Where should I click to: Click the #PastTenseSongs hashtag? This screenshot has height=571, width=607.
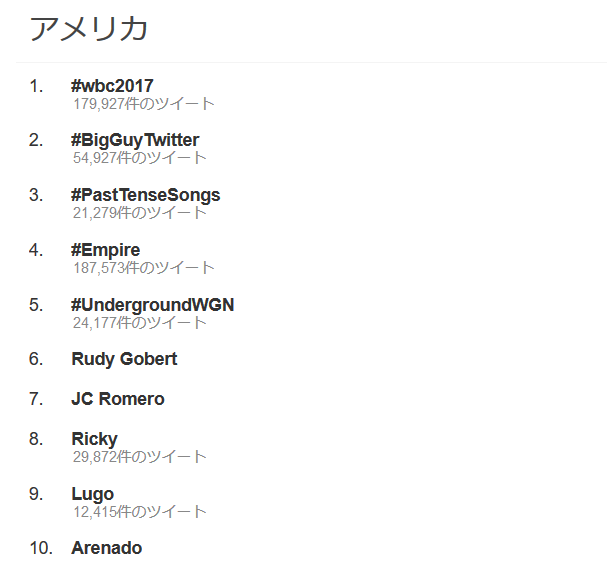[x=146, y=195]
